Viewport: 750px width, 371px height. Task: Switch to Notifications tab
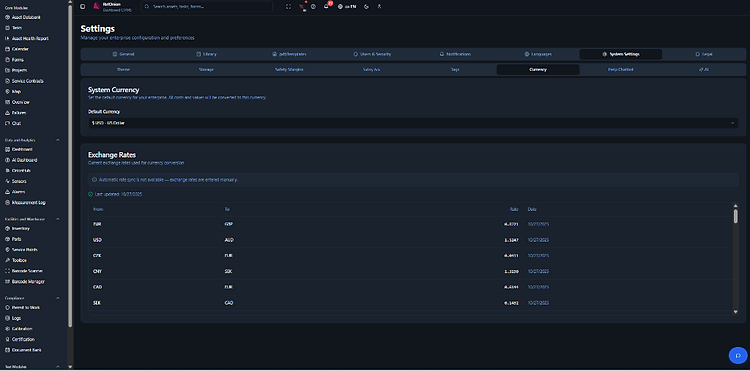pos(455,54)
